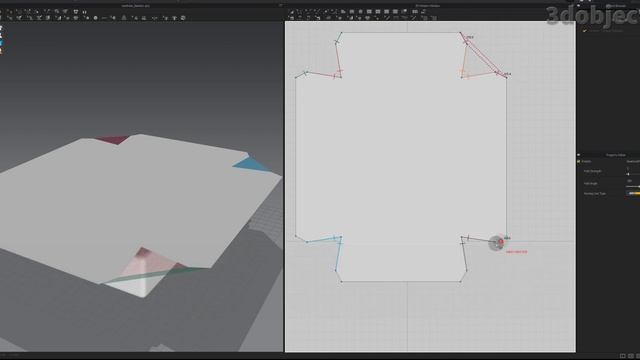Click the last icon in 3D toolbar bottom row
Viewport: 640px width, 360px height.
click(x=183, y=18)
